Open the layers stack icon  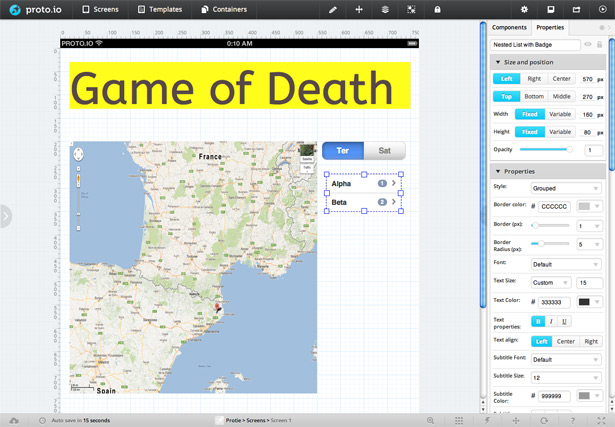pos(385,9)
